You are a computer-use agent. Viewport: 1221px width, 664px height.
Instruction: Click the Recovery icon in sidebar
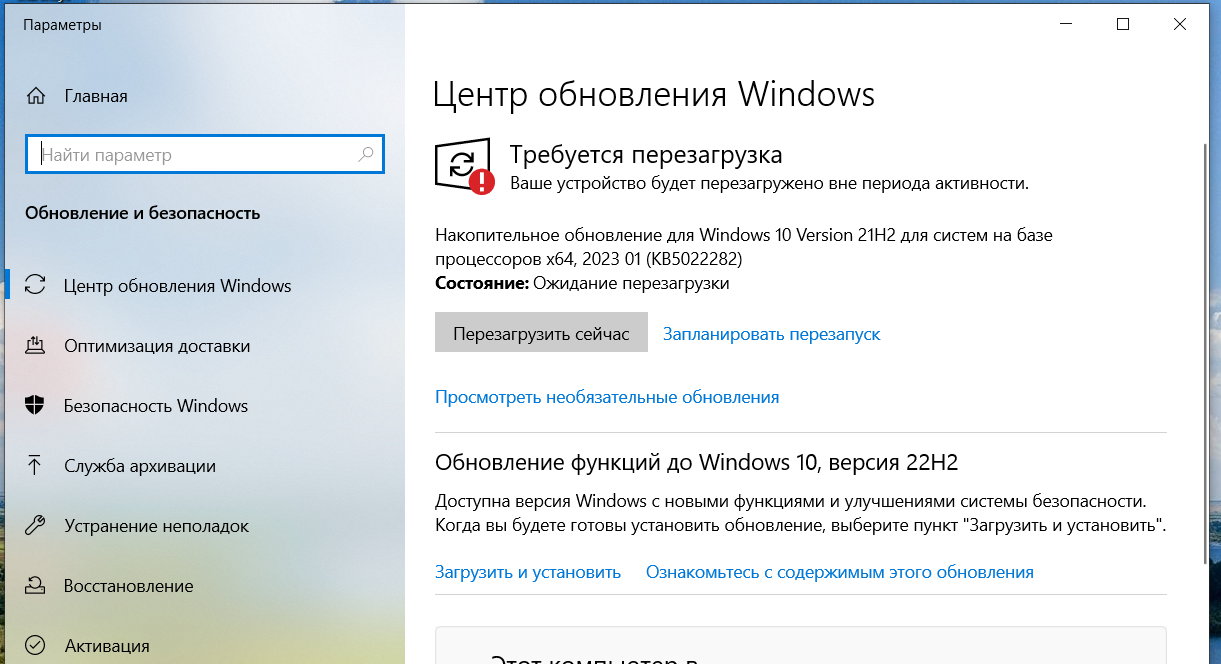tap(35, 586)
